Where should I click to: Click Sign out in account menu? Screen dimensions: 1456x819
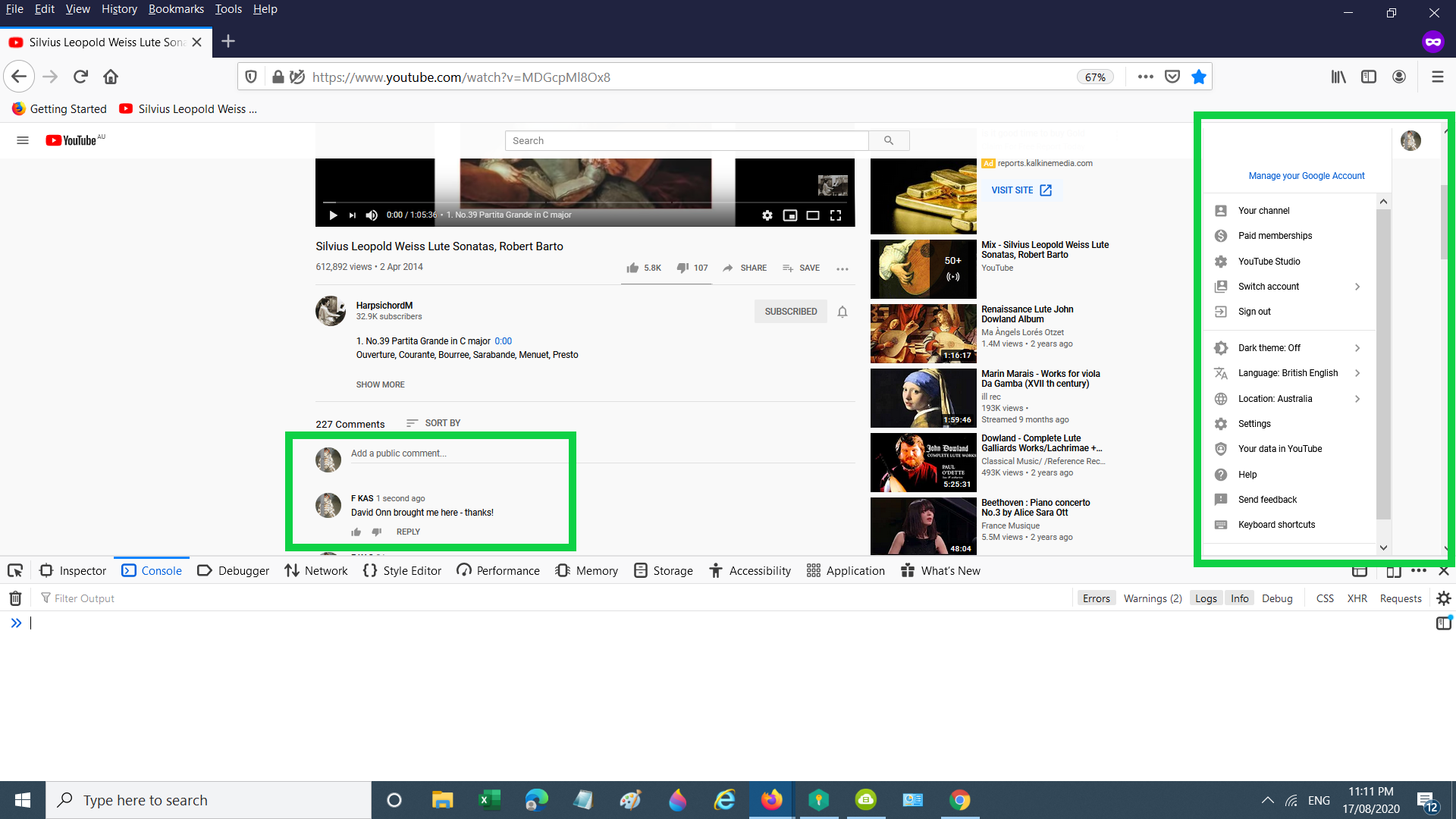click(1254, 312)
